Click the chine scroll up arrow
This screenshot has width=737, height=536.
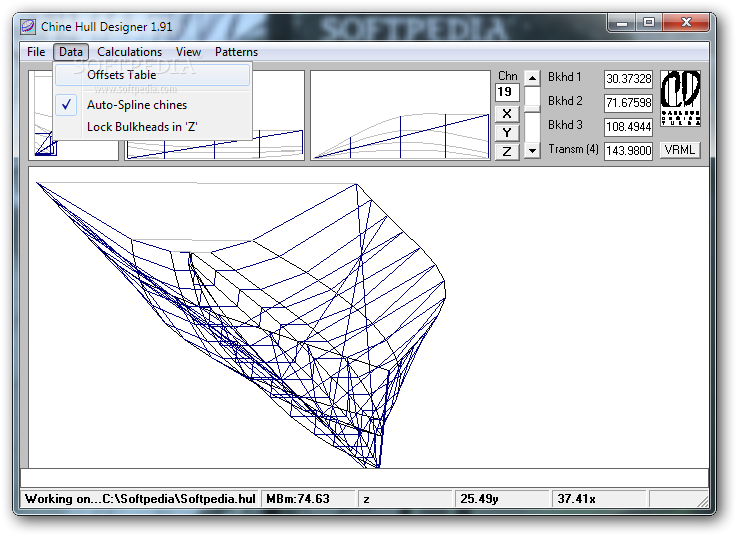(x=532, y=78)
